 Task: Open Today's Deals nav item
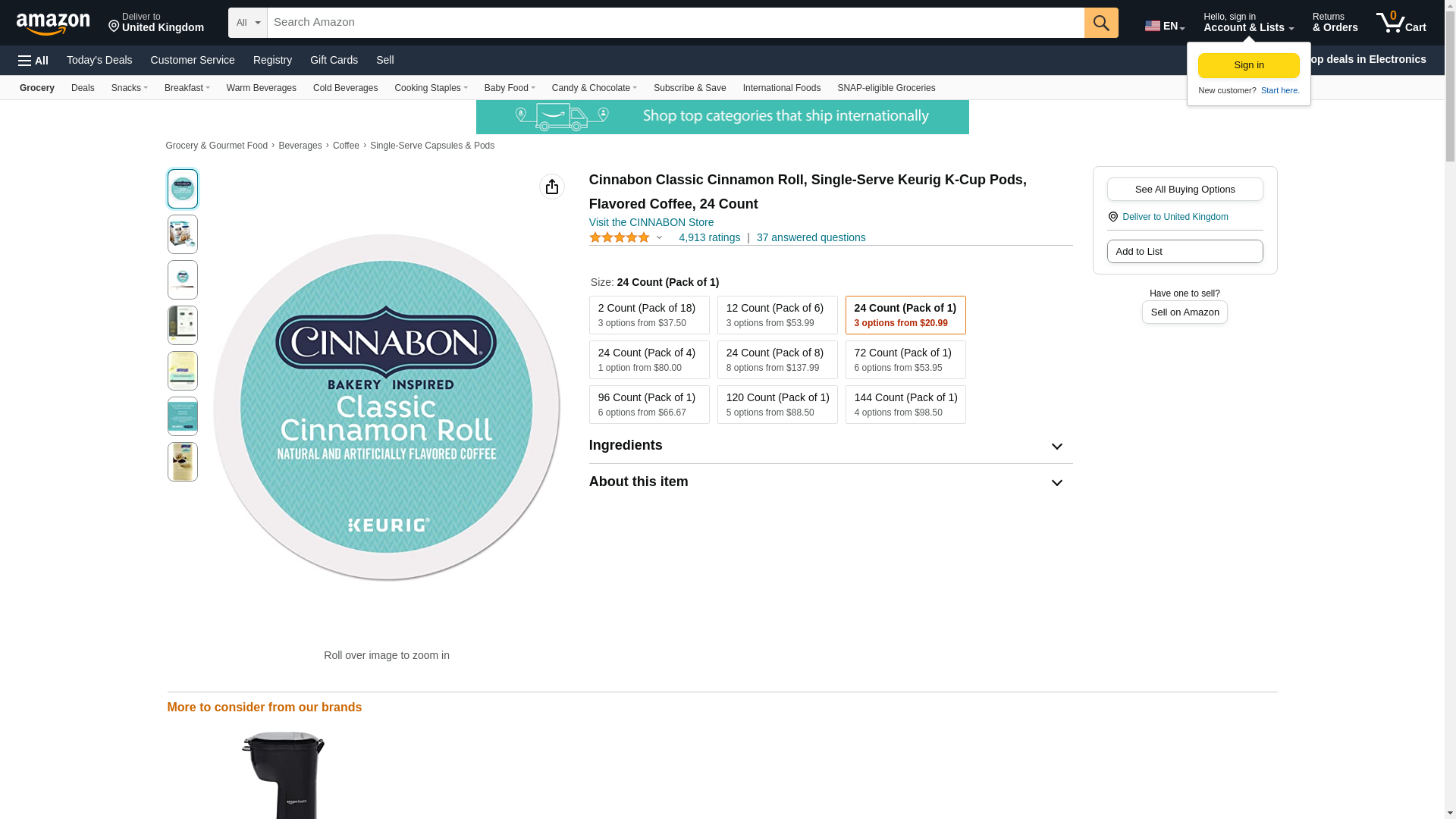pos(99,60)
